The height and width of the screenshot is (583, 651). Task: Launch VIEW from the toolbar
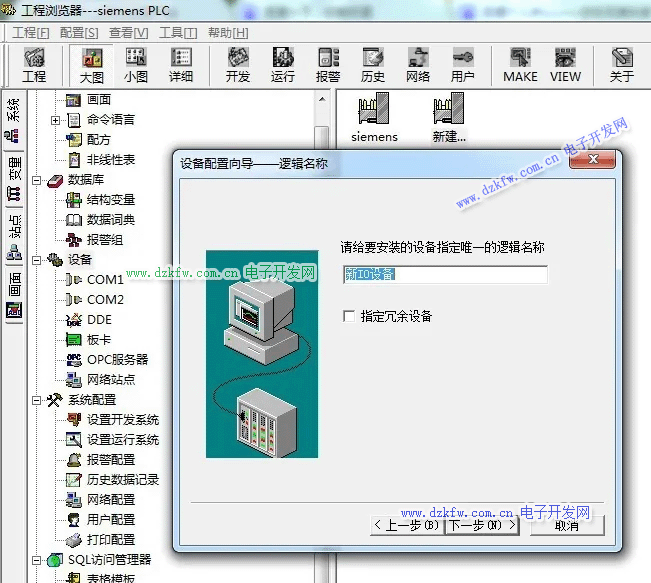(x=565, y=66)
